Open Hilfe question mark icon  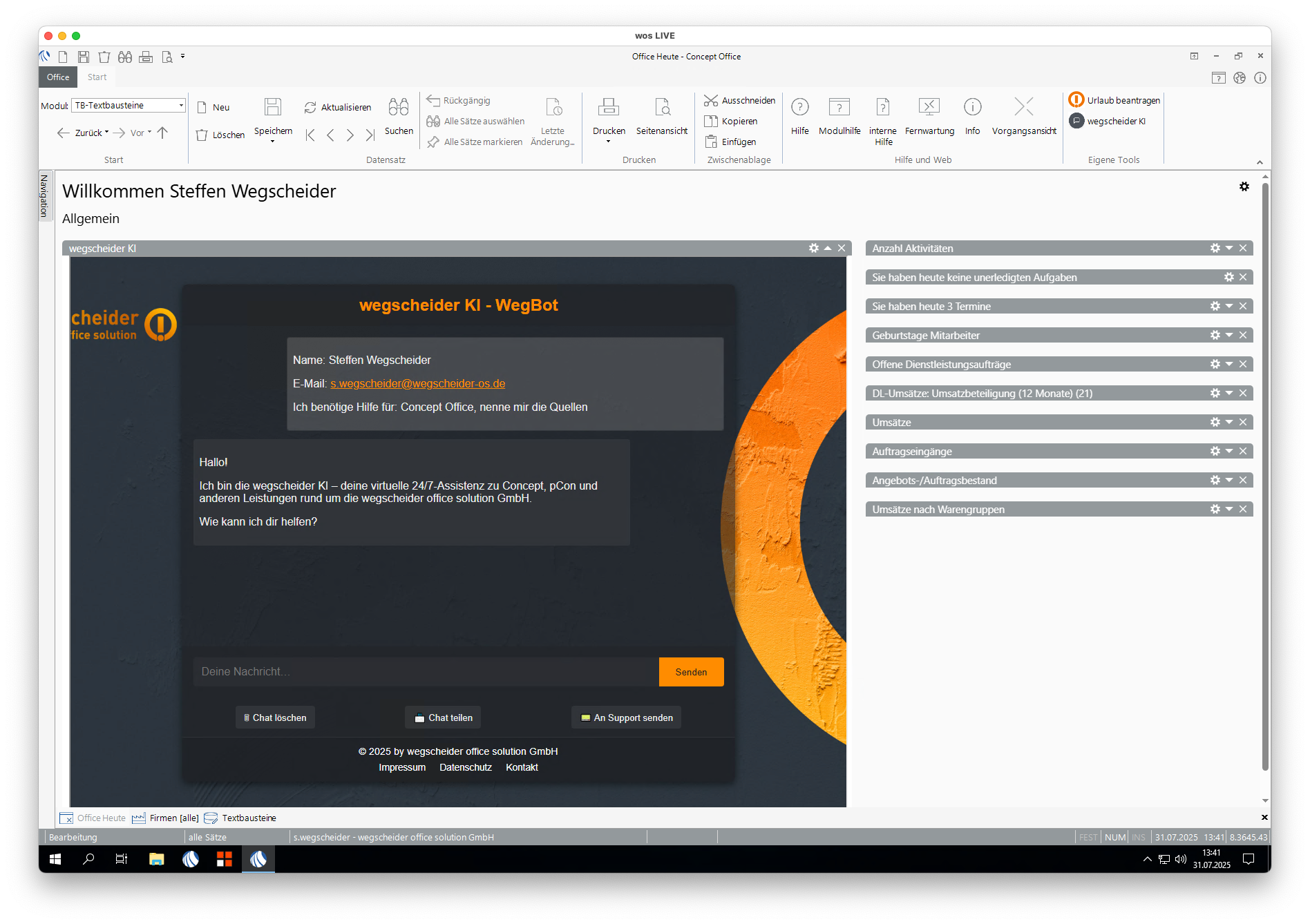[800, 107]
